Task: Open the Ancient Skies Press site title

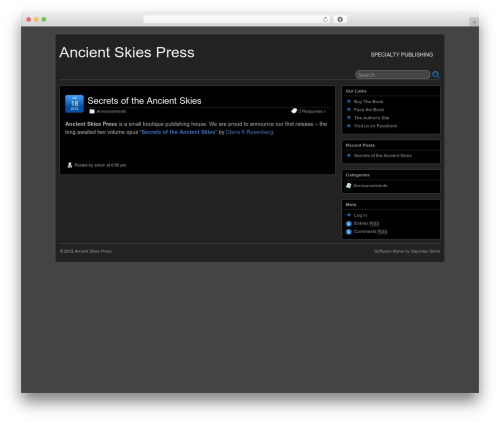Action: 127,52
